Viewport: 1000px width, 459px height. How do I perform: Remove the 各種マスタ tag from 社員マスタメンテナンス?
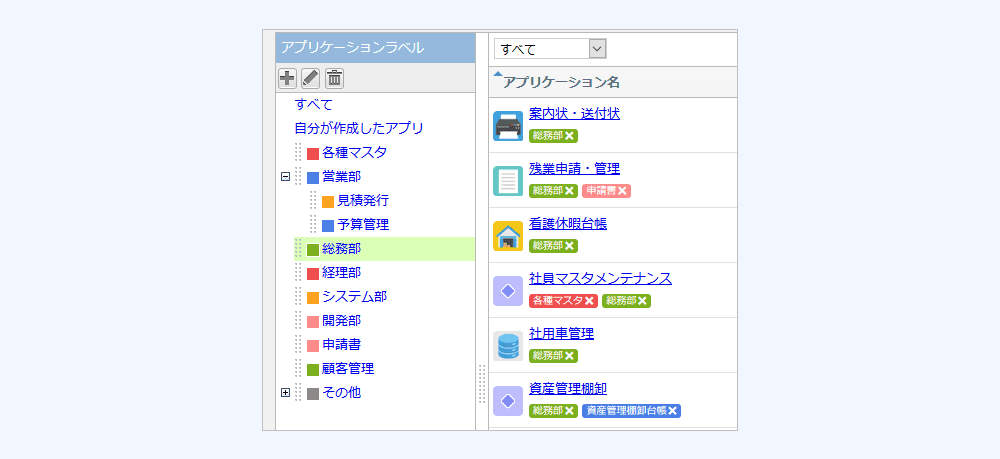590,301
